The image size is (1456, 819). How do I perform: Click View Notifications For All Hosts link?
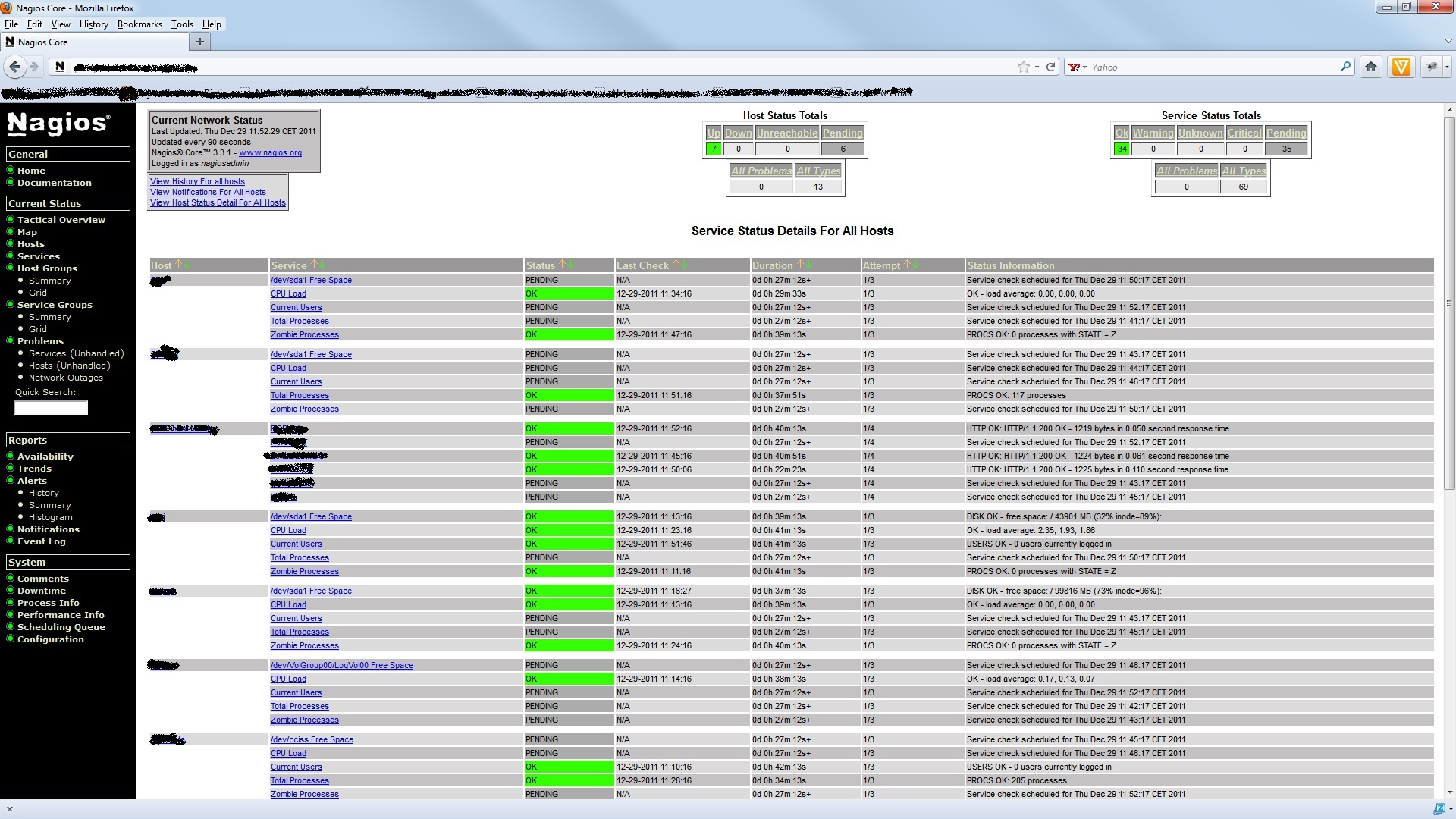(208, 192)
